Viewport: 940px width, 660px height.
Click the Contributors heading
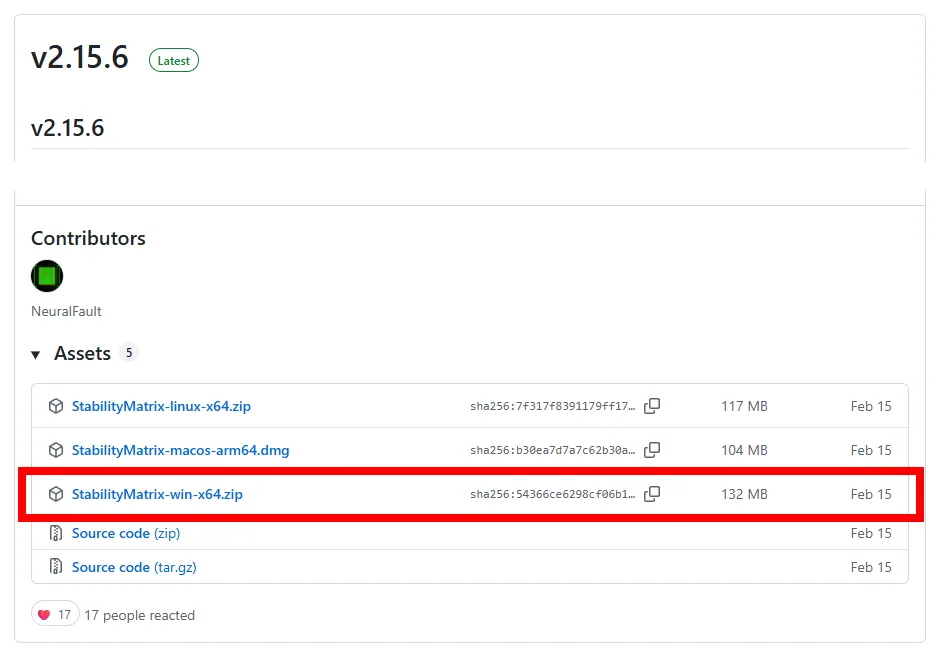coord(88,238)
